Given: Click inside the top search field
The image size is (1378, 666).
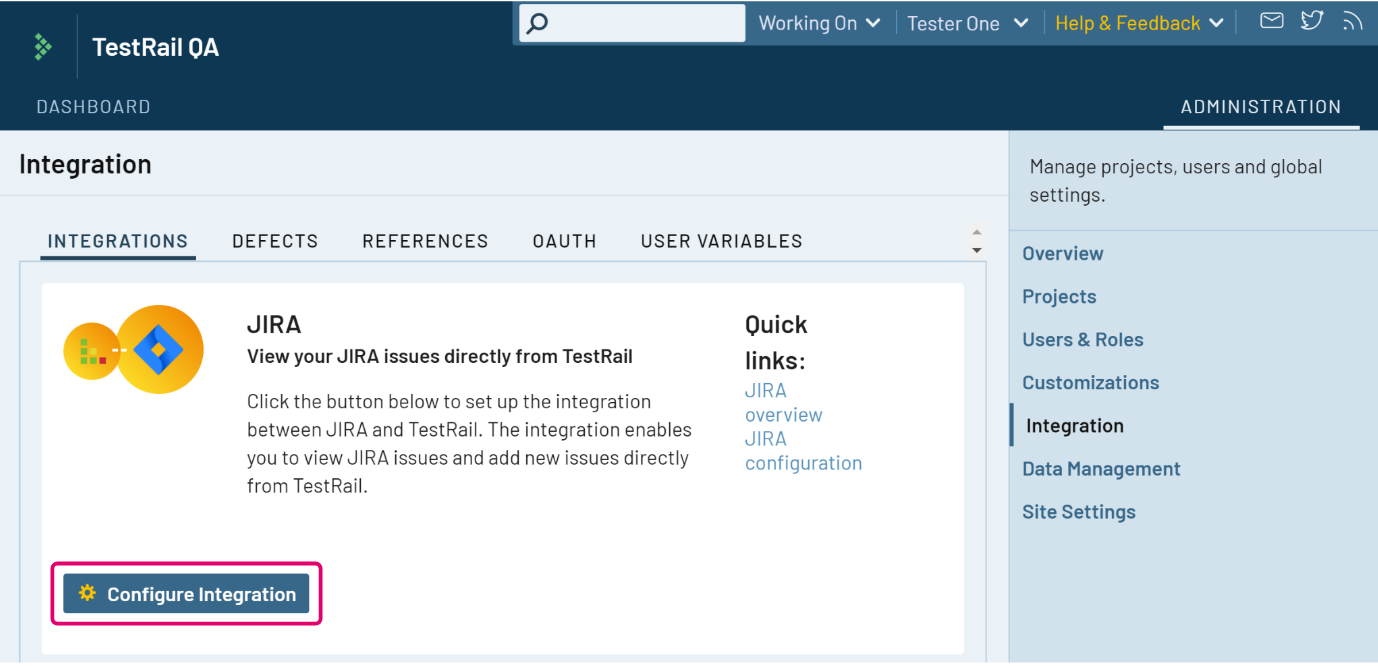Looking at the screenshot, I should tap(640, 23).
